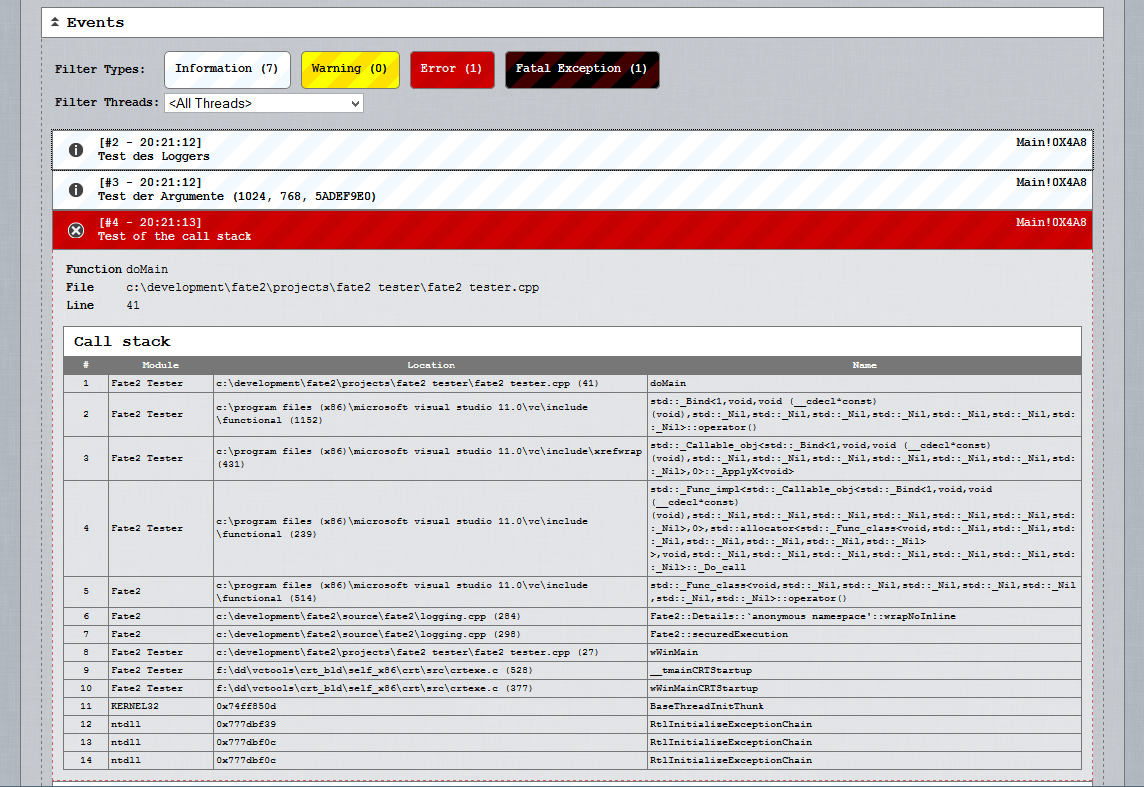Click the Module column header

[160, 365]
